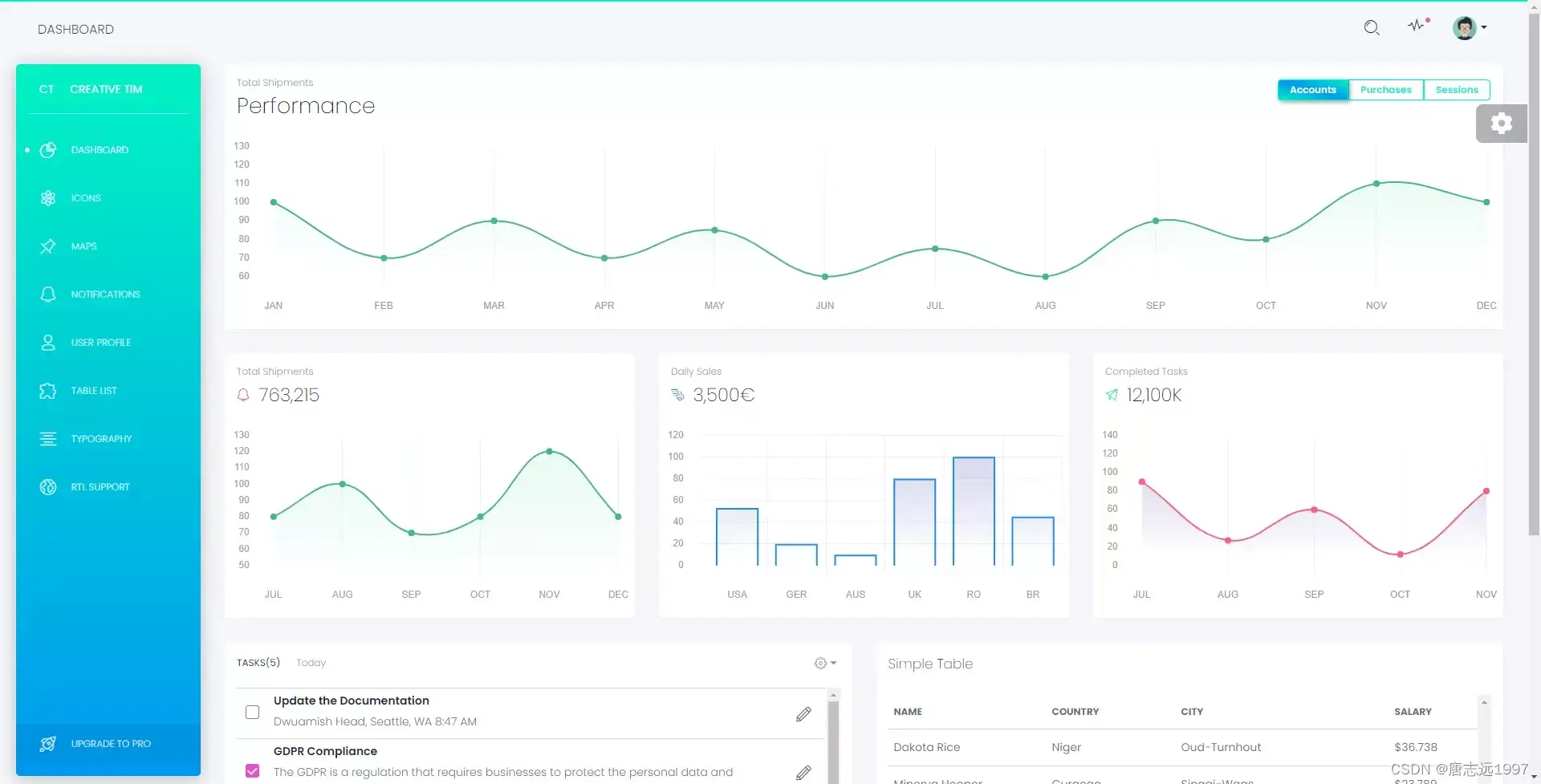Click the Icons atom icon in sidebar
This screenshot has height=784, width=1541.
point(48,198)
